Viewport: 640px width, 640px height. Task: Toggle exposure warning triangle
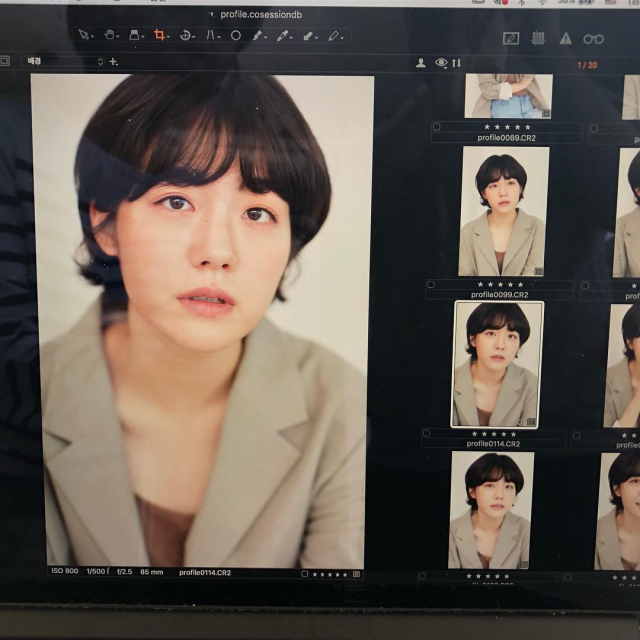click(565, 39)
